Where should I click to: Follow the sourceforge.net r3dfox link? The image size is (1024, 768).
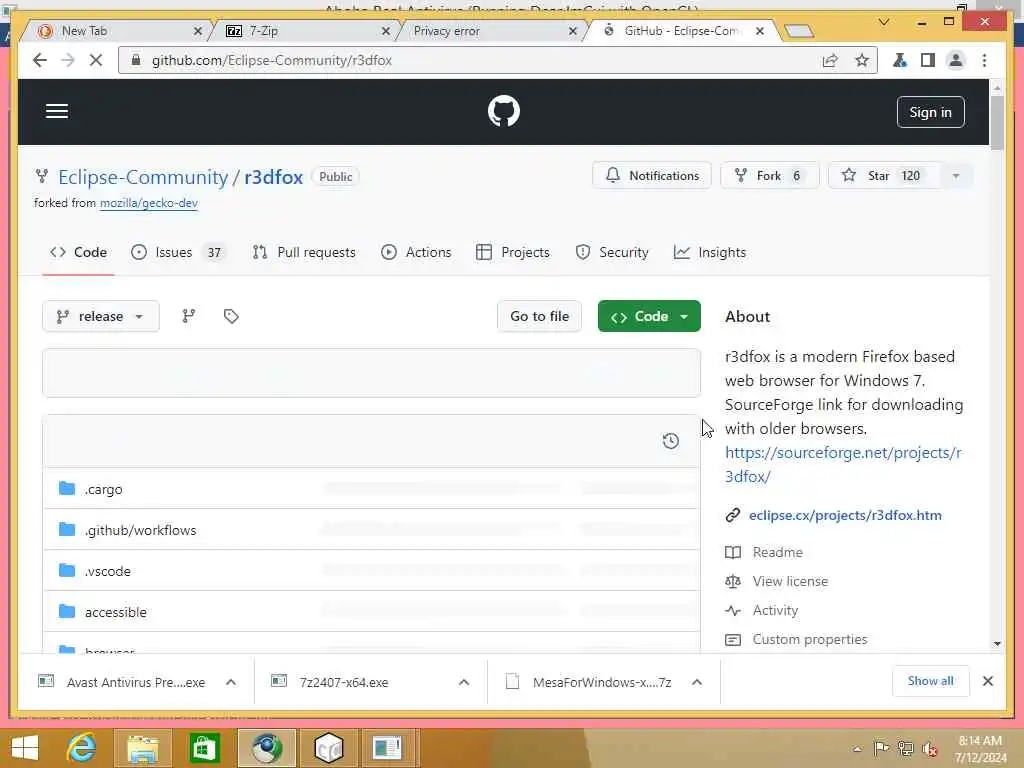pos(843,464)
